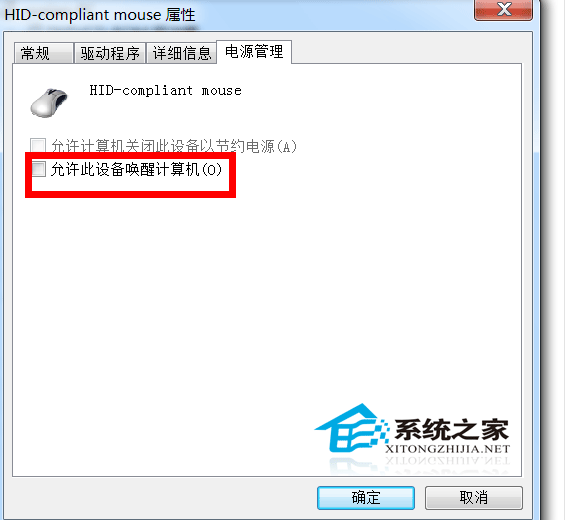565x520 pixels.
Task: Click the blue house watermark logo
Action: pyautogui.click(x=352, y=428)
